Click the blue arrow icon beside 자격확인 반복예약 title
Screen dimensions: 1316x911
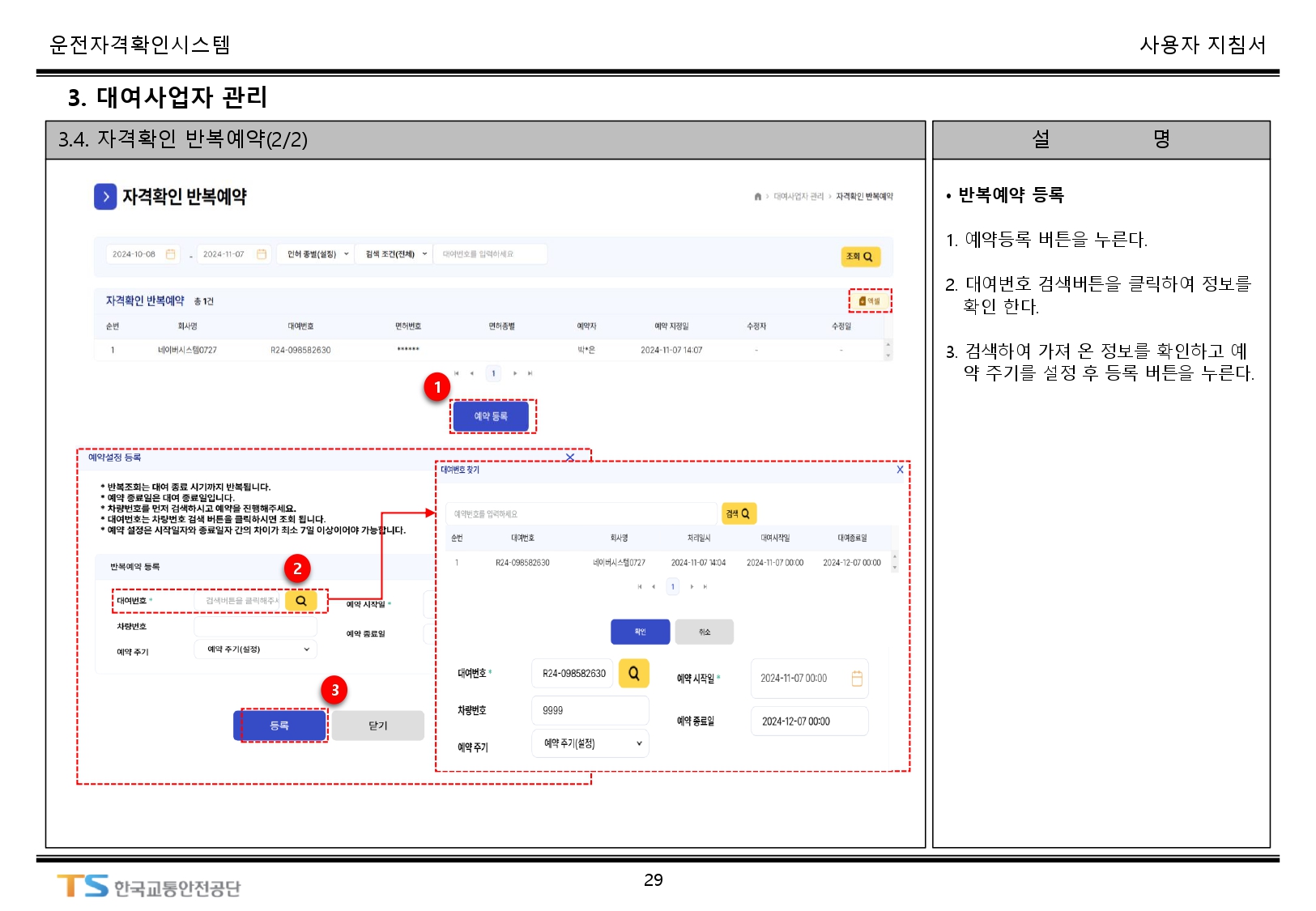pos(105,197)
